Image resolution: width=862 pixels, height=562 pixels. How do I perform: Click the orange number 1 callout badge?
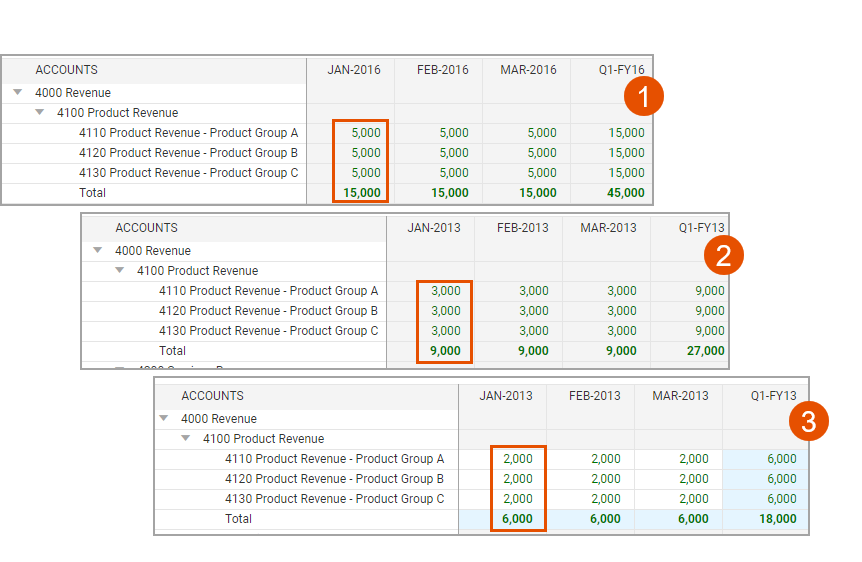pyautogui.click(x=644, y=96)
